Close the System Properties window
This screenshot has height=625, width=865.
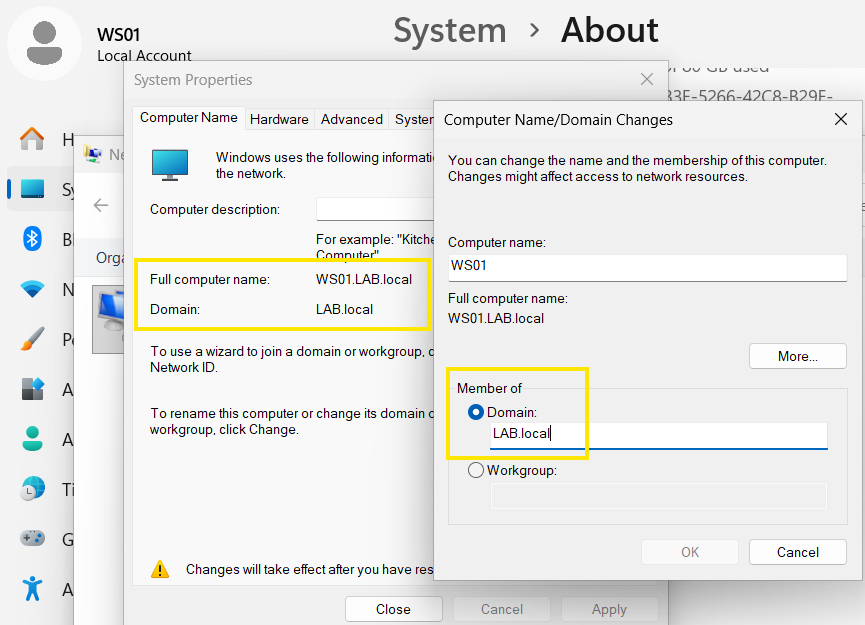[x=647, y=79]
